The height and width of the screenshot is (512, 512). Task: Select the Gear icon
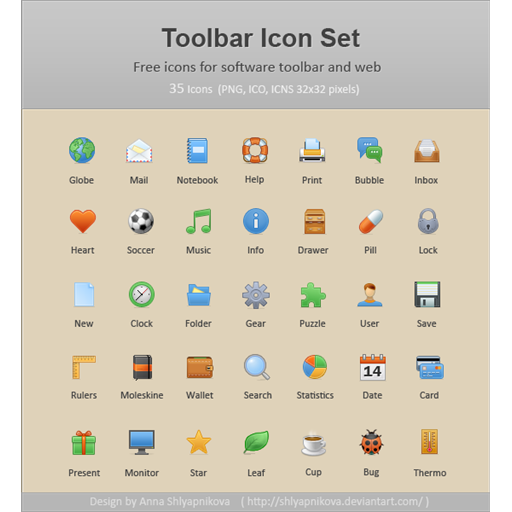pos(256,295)
